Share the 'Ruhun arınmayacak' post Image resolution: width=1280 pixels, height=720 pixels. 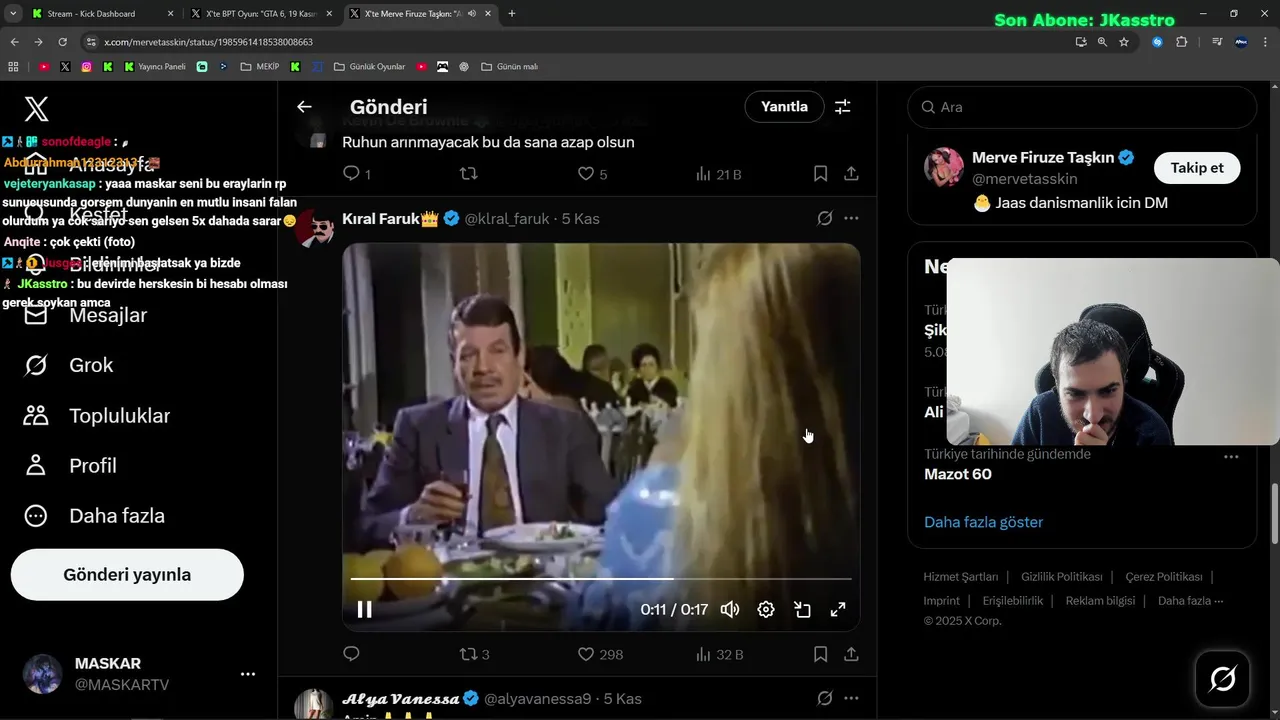pyautogui.click(x=851, y=173)
